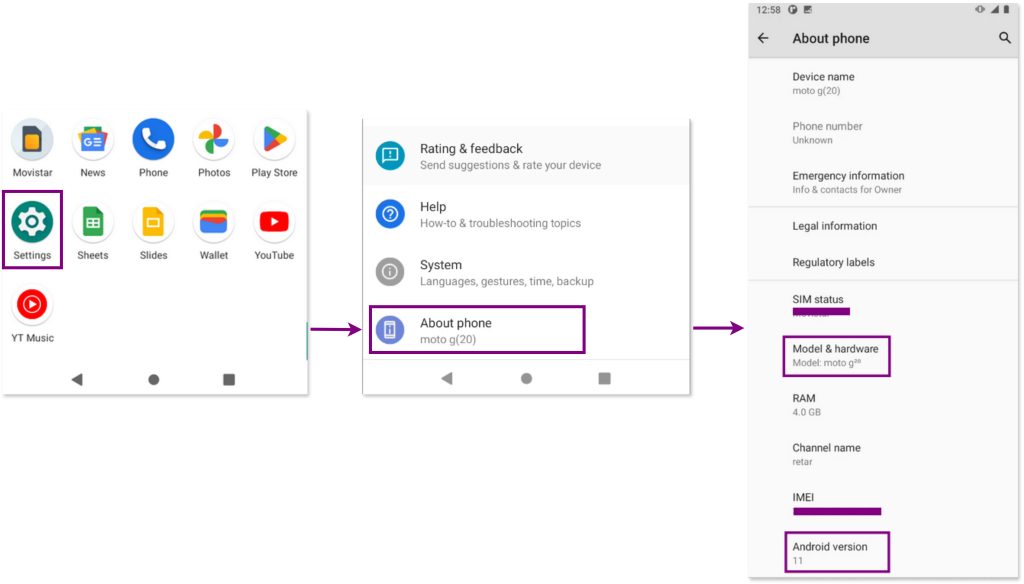Open Google News app
The height and width of the screenshot is (584, 1024).
click(93, 140)
